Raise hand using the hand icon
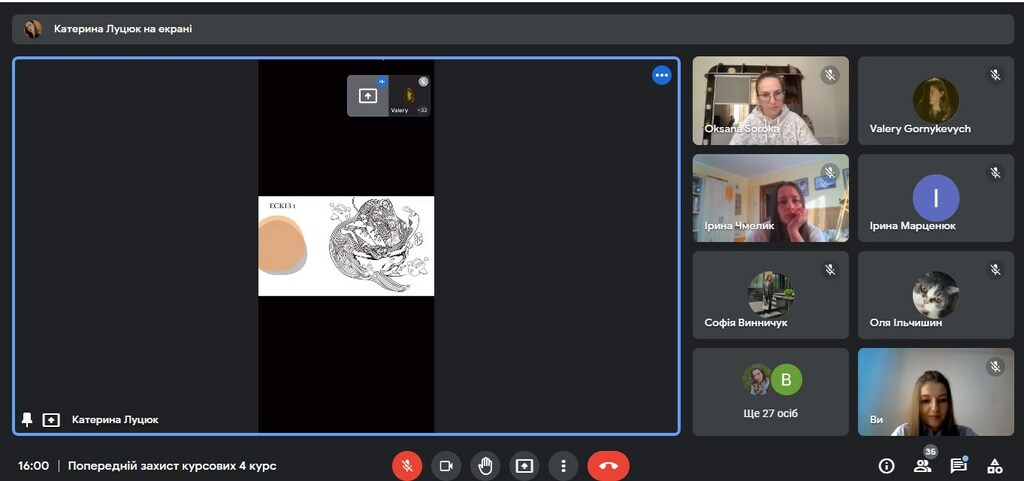1024x481 pixels. [485, 466]
